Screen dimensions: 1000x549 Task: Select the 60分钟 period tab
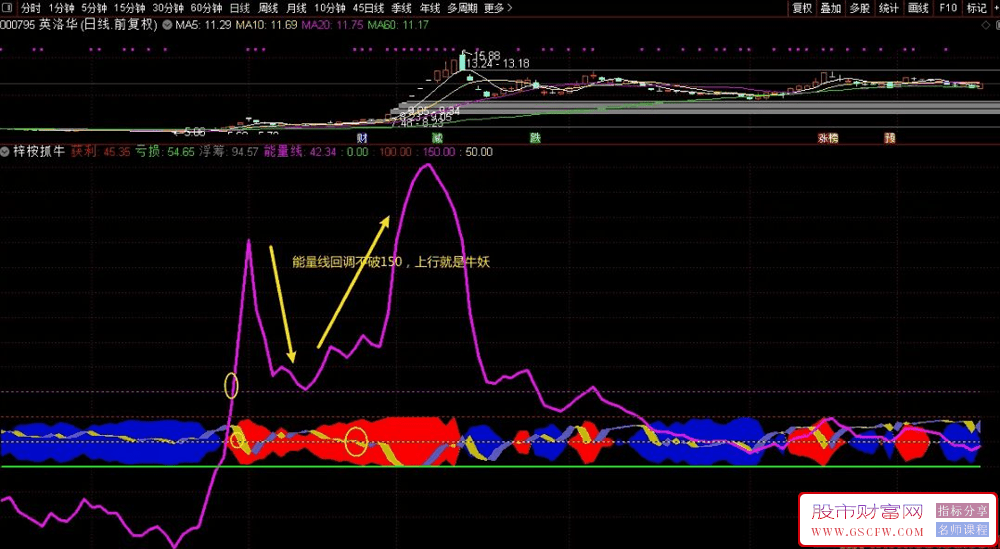[207, 8]
